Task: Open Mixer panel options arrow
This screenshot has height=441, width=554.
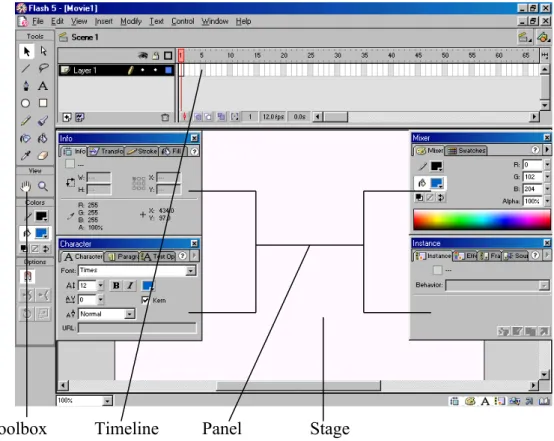Action: [x=547, y=150]
